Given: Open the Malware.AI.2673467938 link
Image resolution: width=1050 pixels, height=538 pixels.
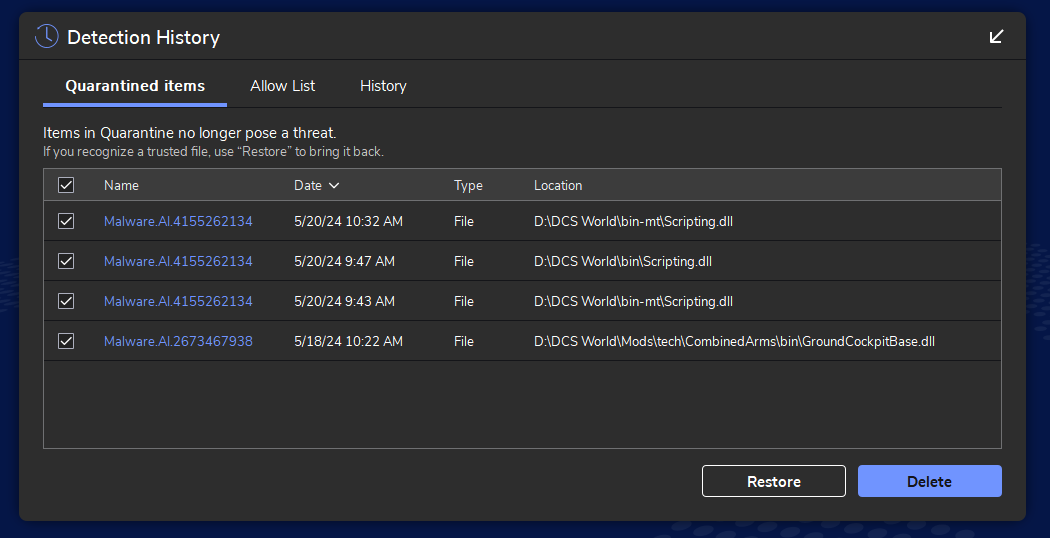Looking at the screenshot, I should tap(178, 341).
